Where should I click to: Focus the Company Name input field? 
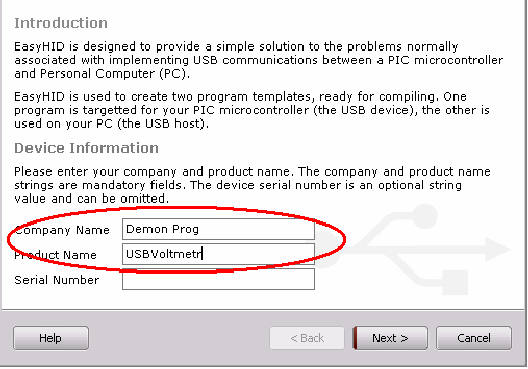coord(218,229)
